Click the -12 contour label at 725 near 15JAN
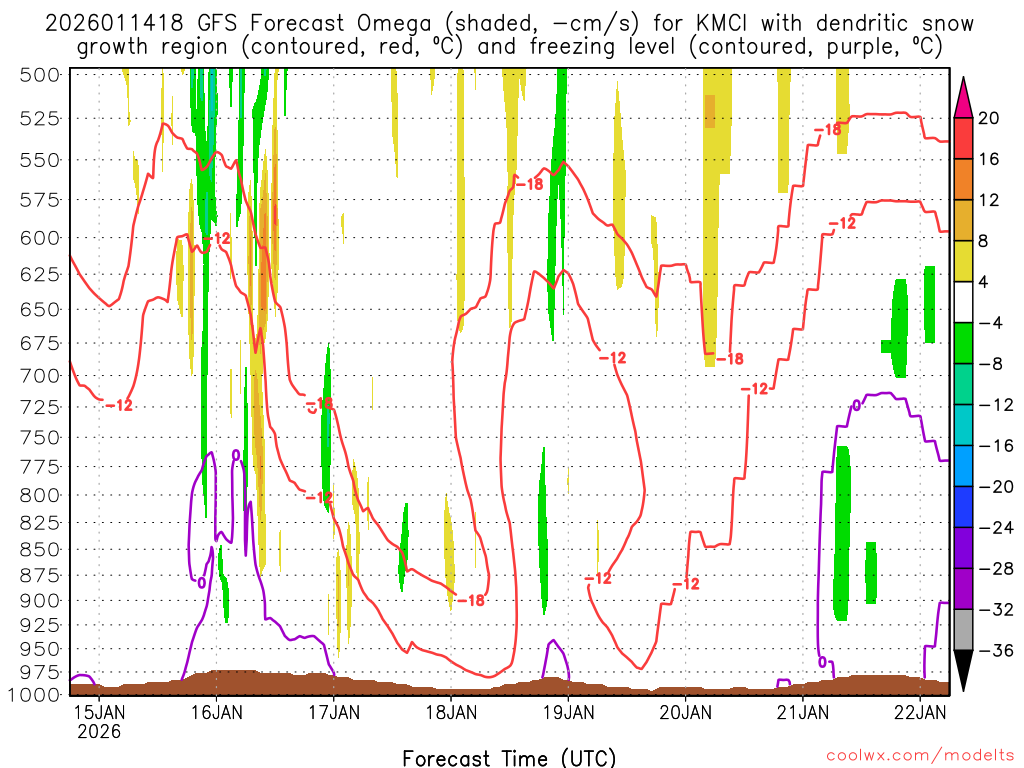Viewport: 1024px width, 768px height. point(119,406)
